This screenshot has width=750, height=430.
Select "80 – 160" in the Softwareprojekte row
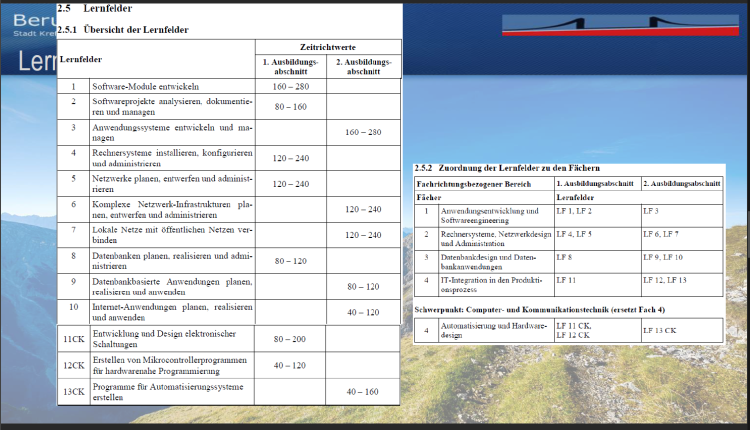click(x=291, y=107)
